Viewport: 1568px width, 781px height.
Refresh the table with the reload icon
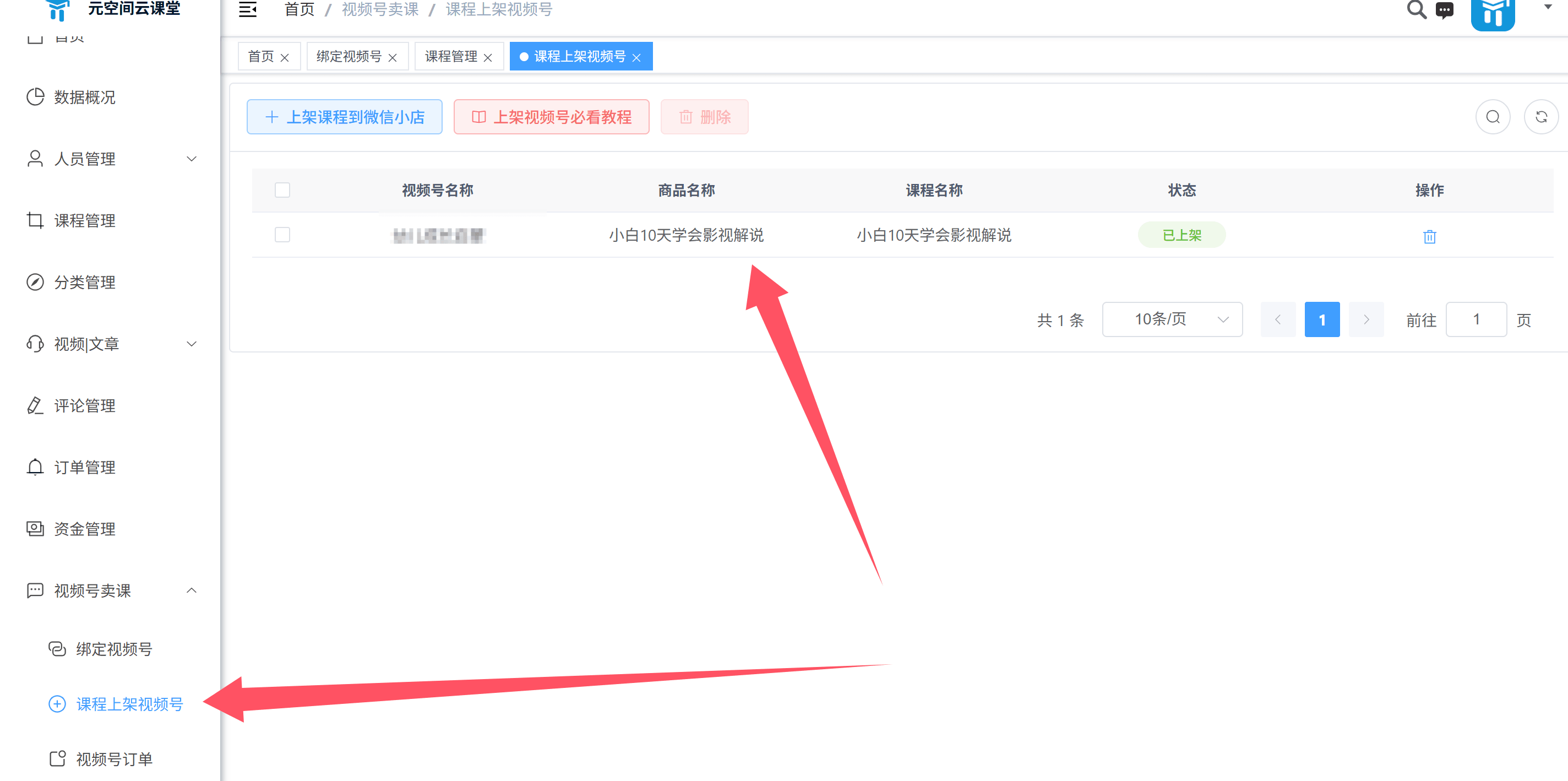tap(1541, 116)
